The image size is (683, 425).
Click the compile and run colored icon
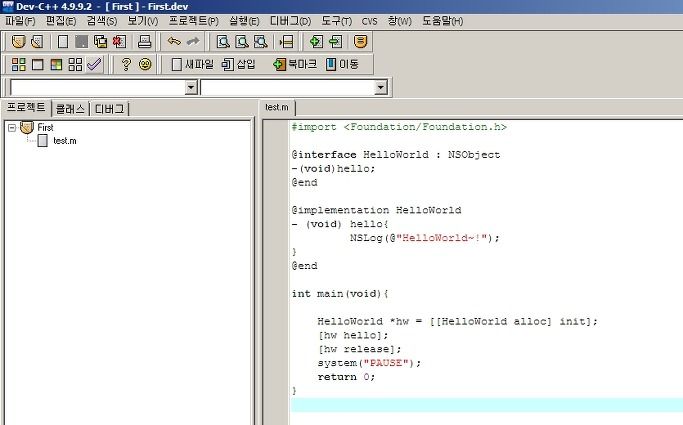[56, 64]
